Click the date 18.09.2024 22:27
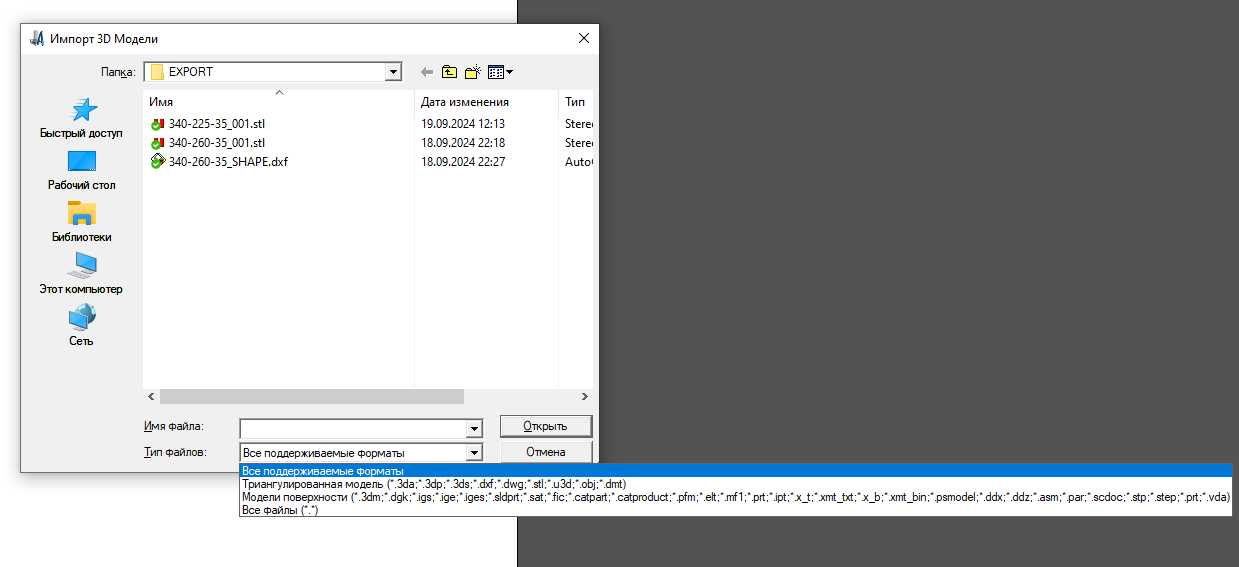Viewport: 1239px width, 567px height. pos(463,161)
